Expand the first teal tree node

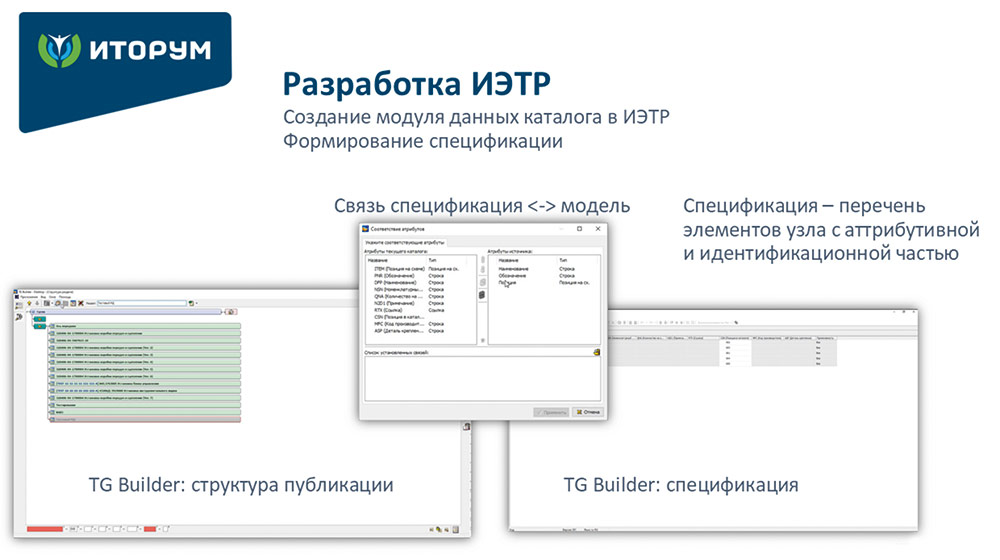coord(40,319)
